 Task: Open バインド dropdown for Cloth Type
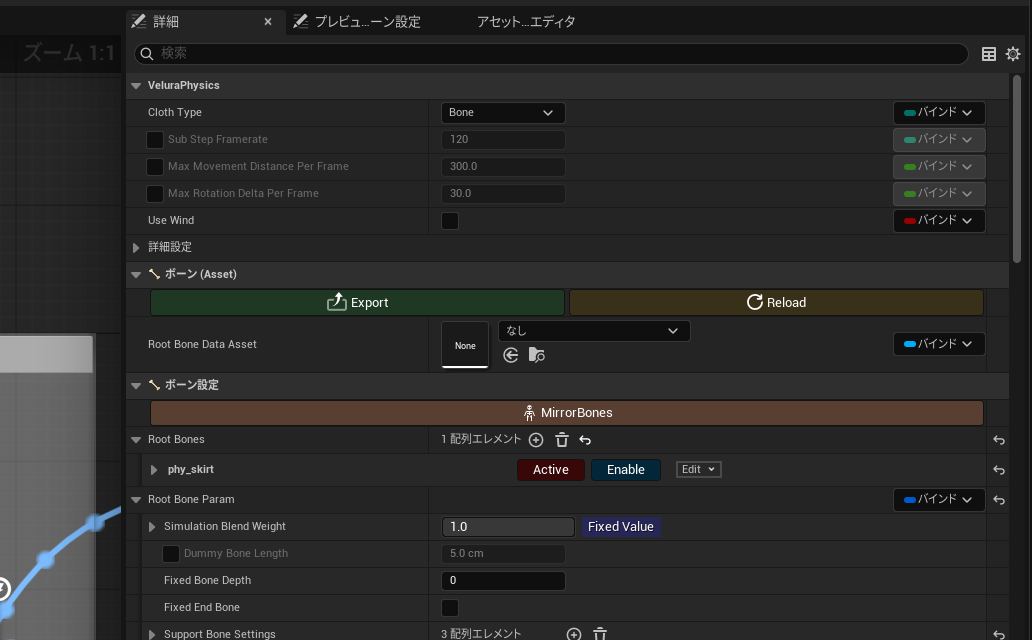pos(939,113)
